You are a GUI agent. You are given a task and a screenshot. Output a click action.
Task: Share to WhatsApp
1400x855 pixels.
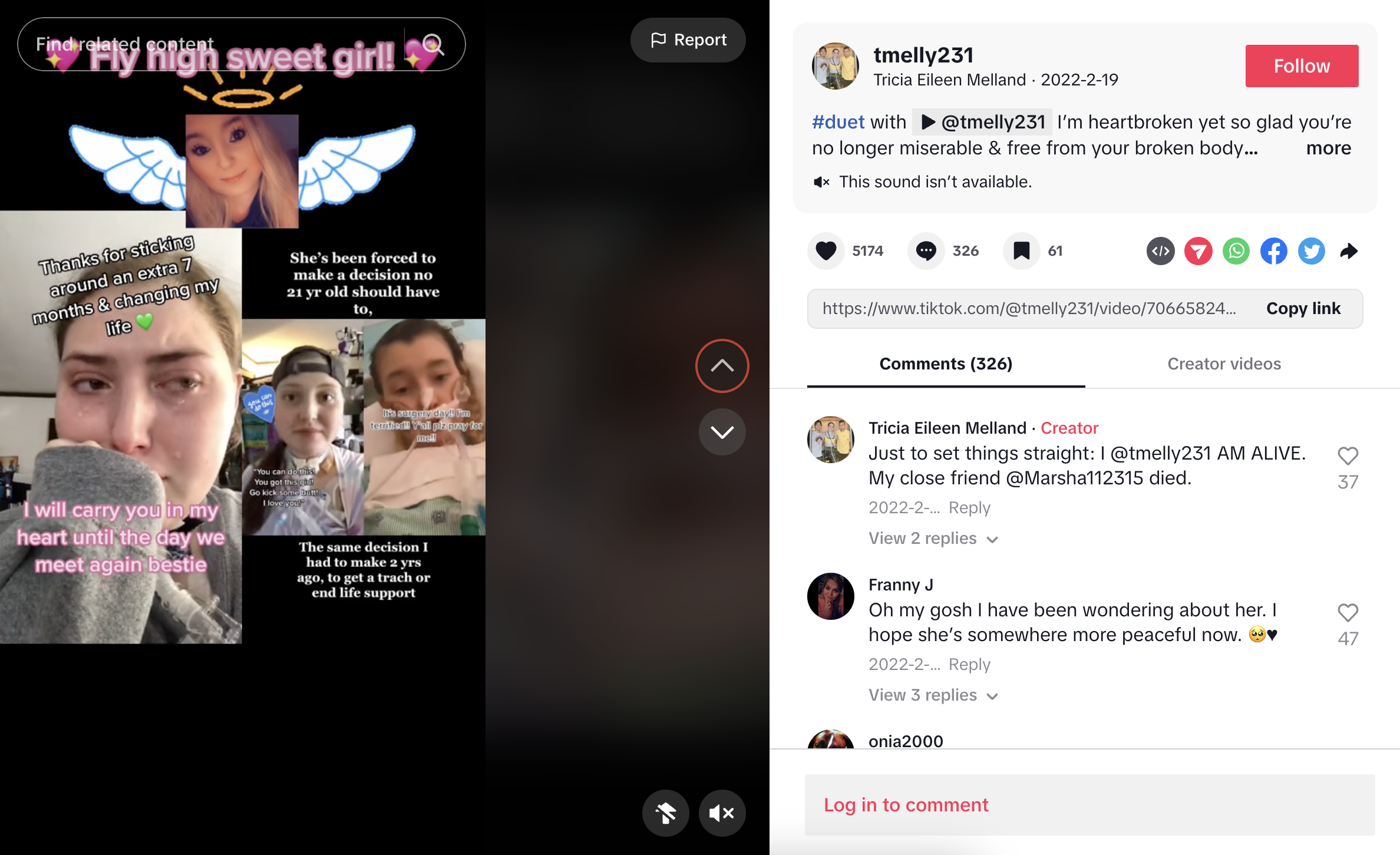(1236, 251)
